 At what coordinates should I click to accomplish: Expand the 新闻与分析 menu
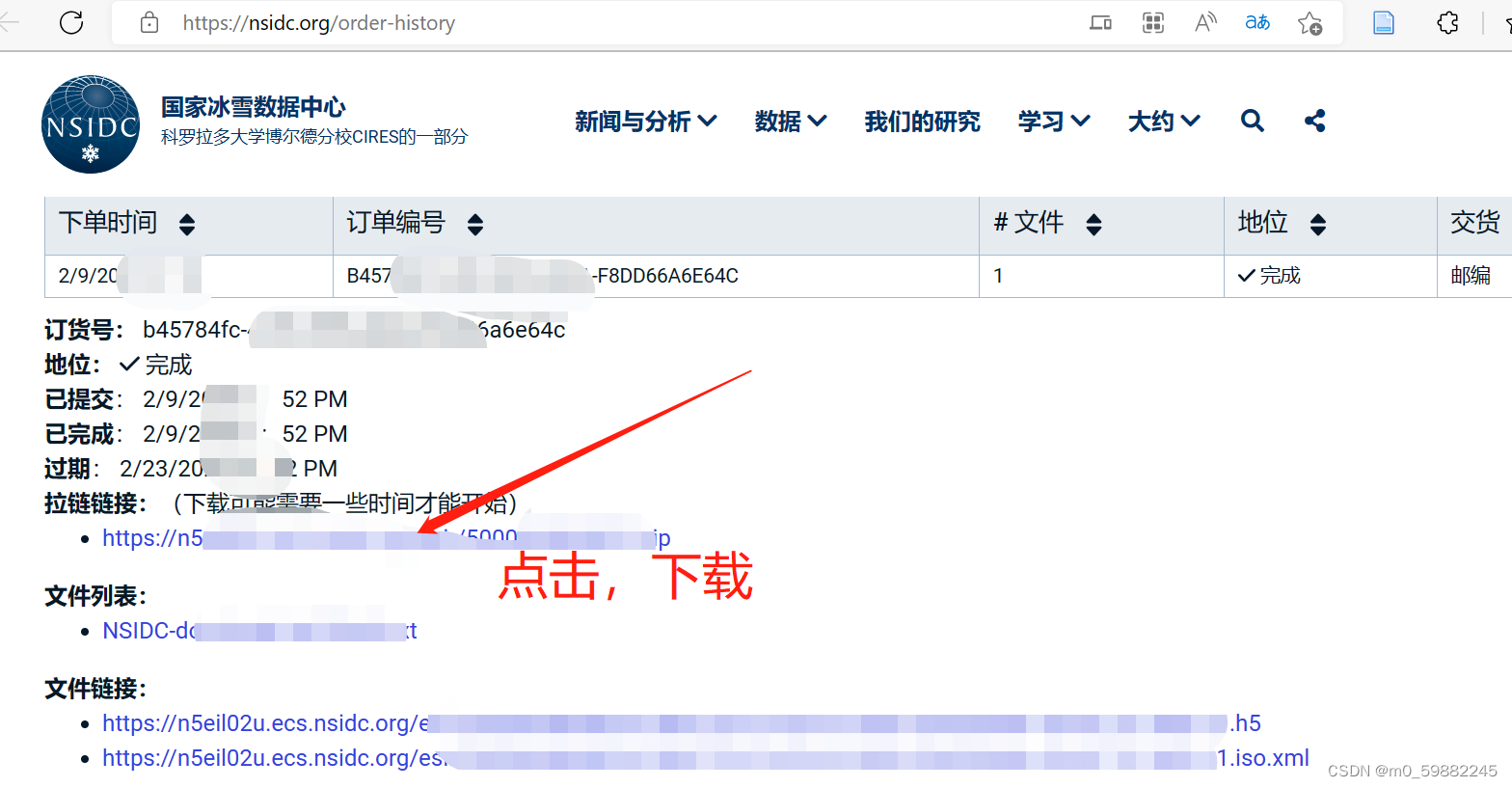(645, 121)
